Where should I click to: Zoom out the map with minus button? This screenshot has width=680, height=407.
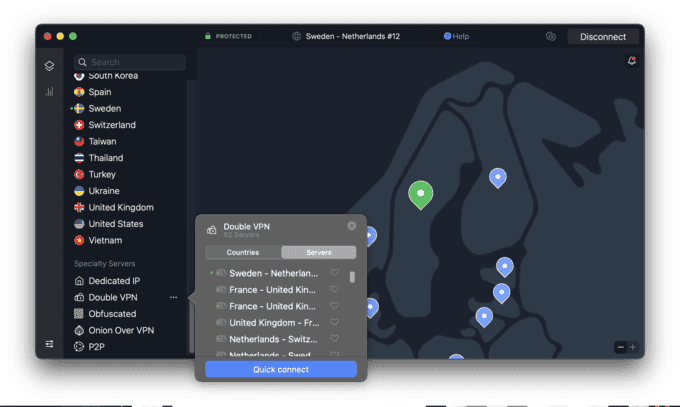(620, 347)
